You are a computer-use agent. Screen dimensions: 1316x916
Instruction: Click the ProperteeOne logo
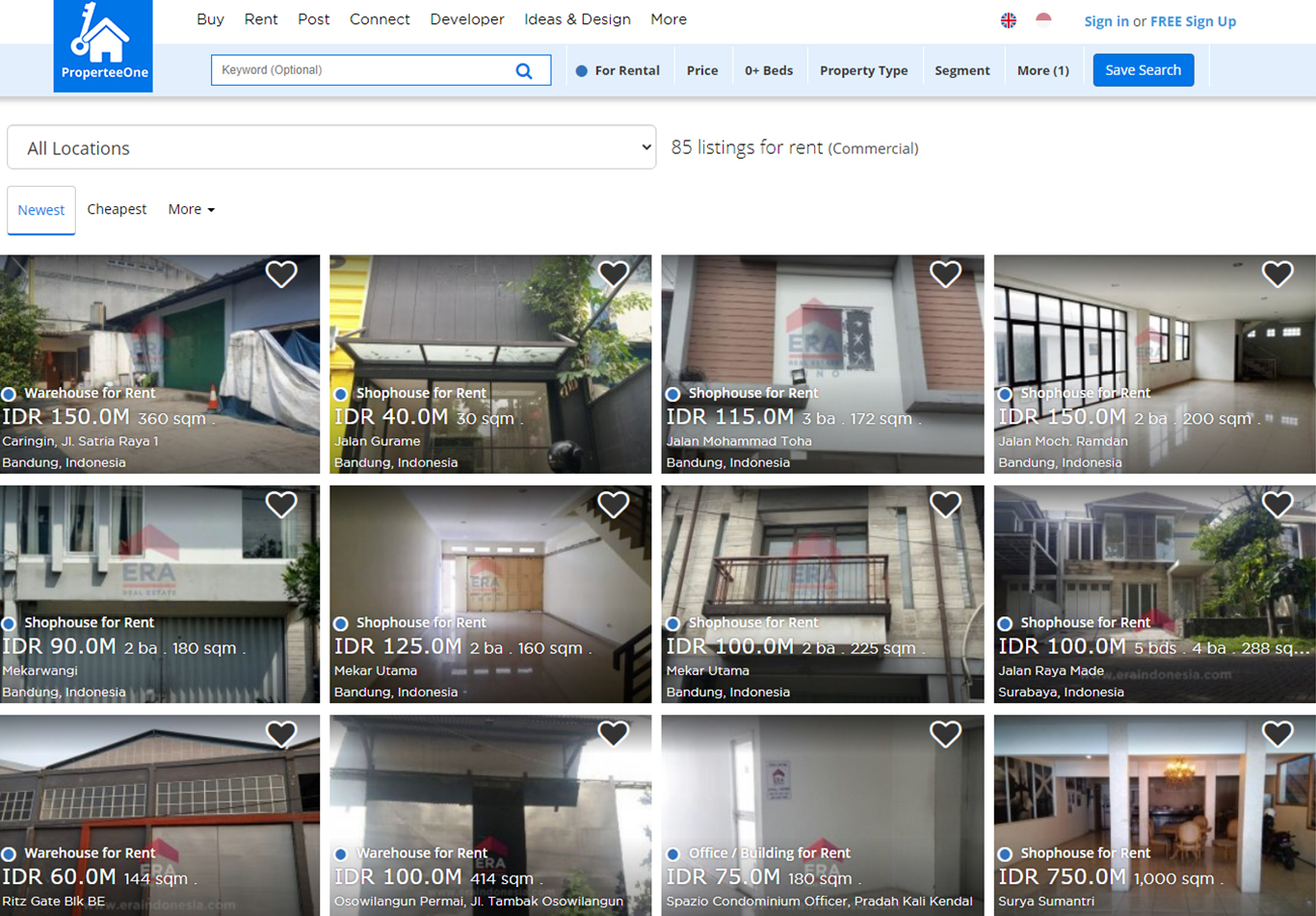(x=103, y=45)
